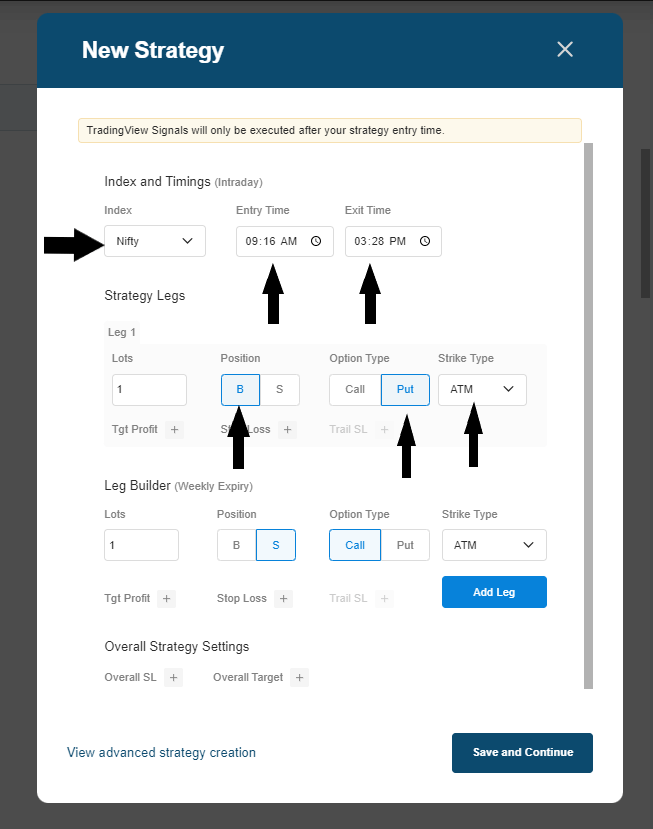
Task: Open Leg Builder Strike Type dropdown
Action: click(x=494, y=545)
